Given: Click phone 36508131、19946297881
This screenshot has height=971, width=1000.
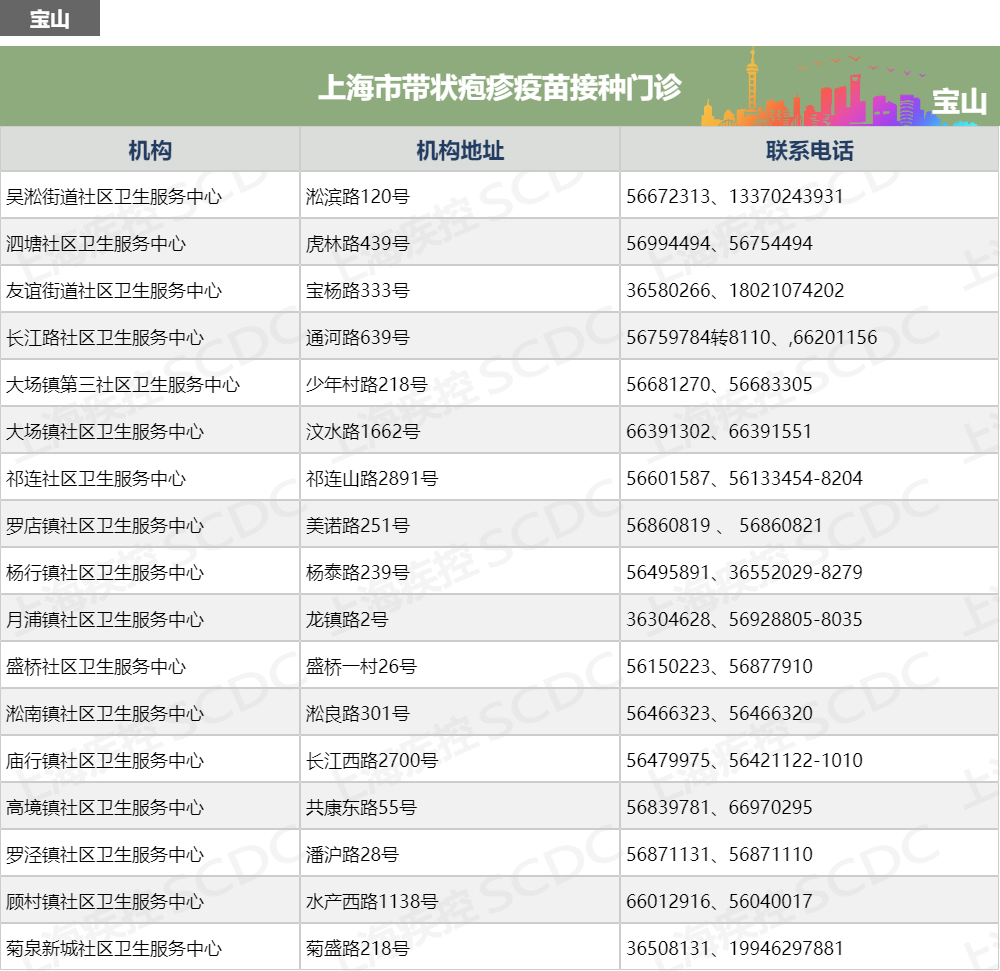Looking at the screenshot, I should pos(735,949).
